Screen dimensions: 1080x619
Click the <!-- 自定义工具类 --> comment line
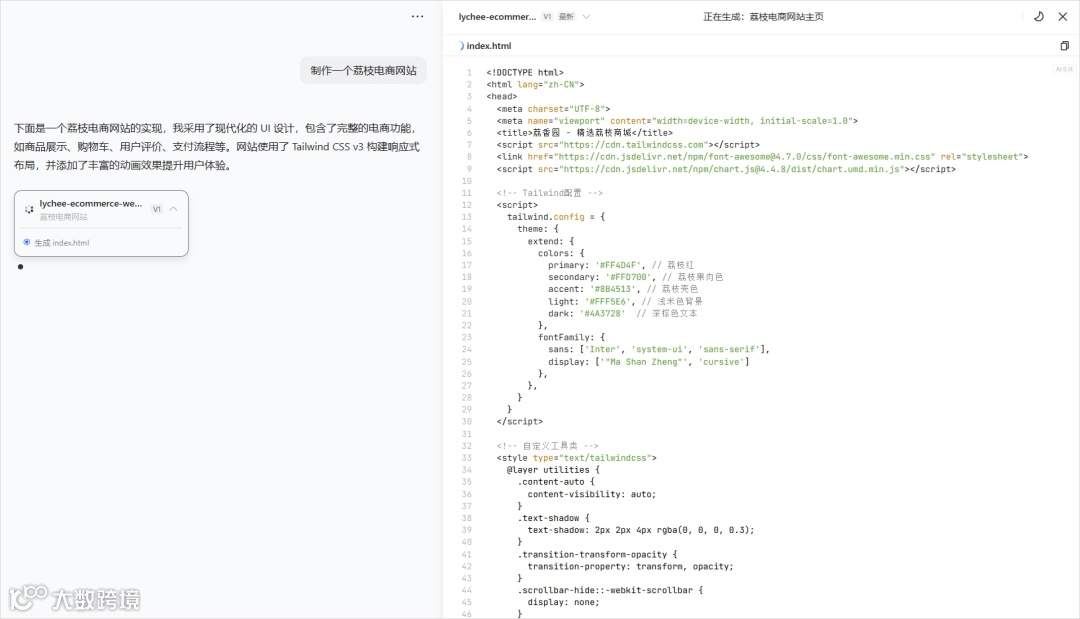coord(548,446)
